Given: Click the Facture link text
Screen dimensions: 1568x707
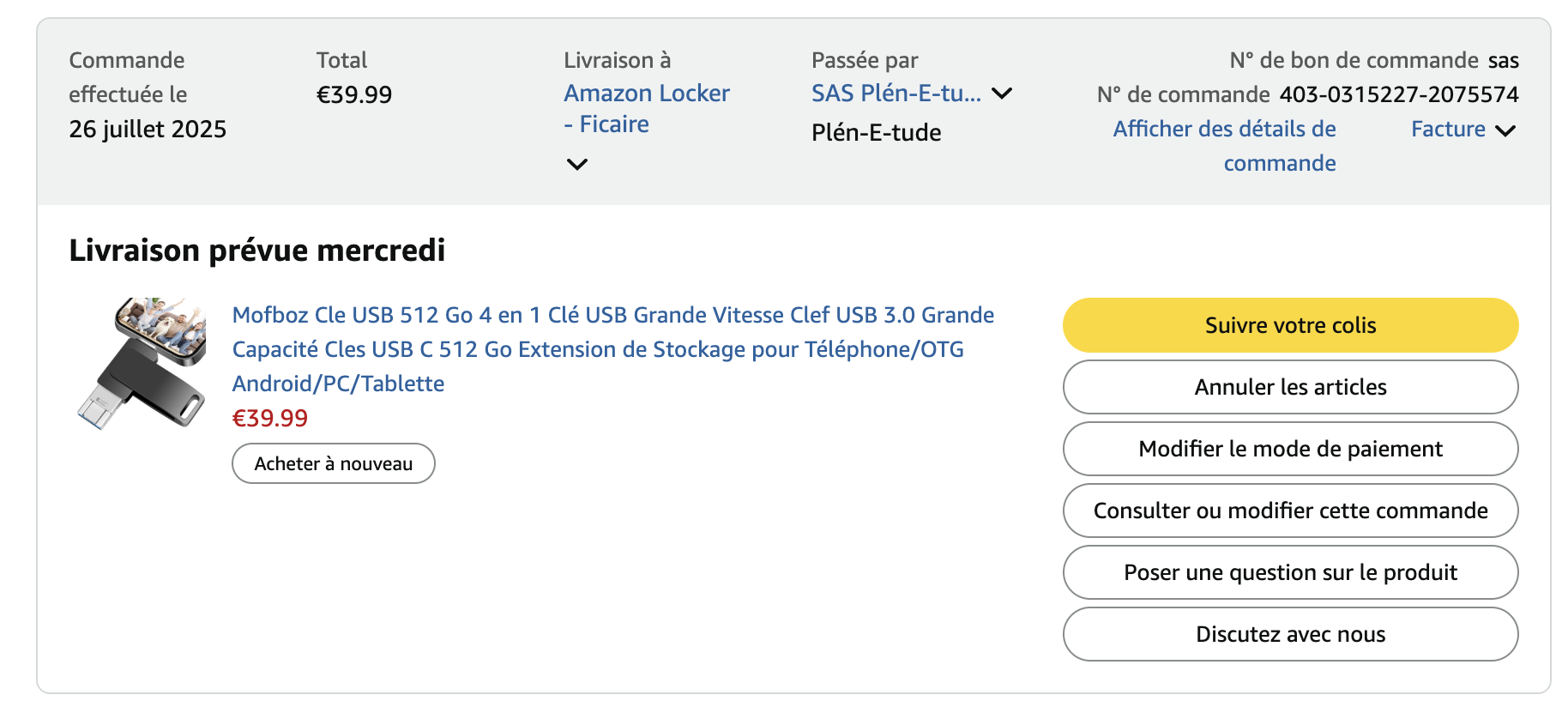Looking at the screenshot, I should (x=1448, y=130).
